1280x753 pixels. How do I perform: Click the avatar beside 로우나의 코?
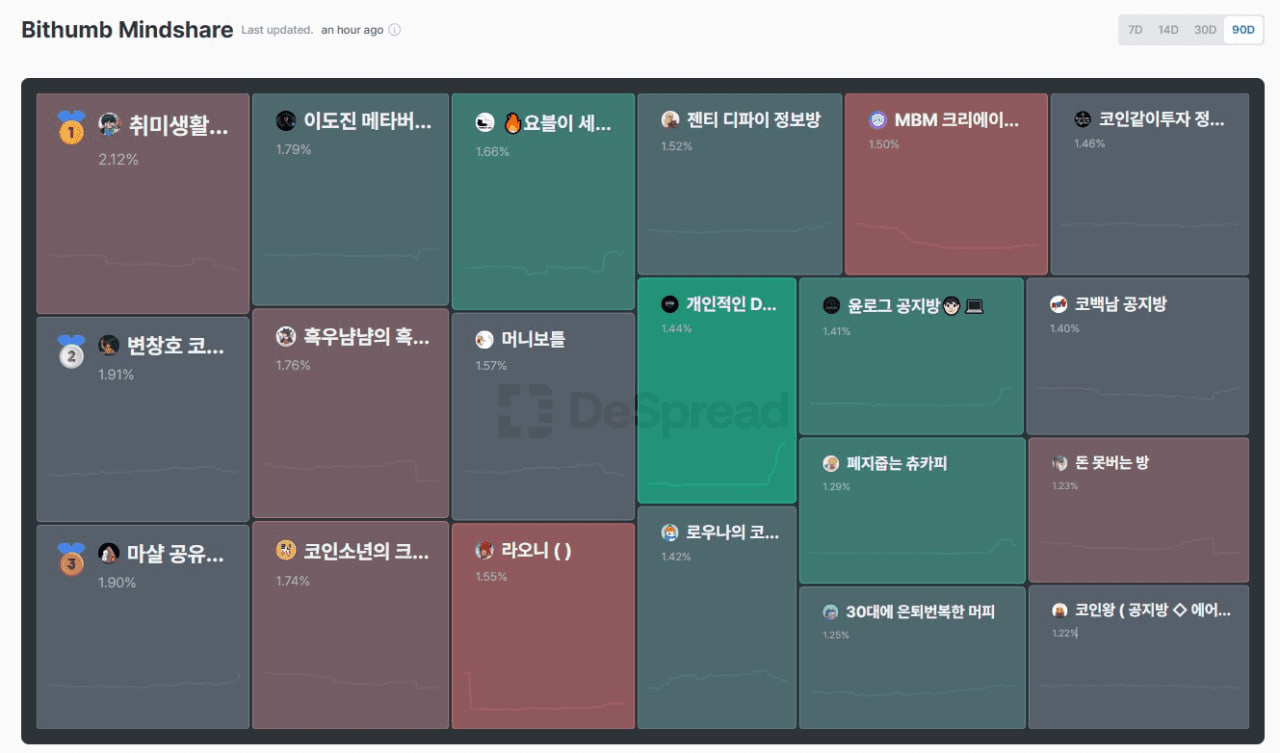(x=670, y=532)
